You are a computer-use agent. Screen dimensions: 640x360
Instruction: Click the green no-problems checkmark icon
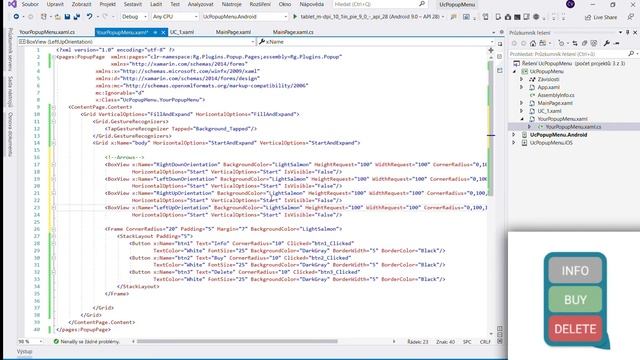[x=56, y=341]
